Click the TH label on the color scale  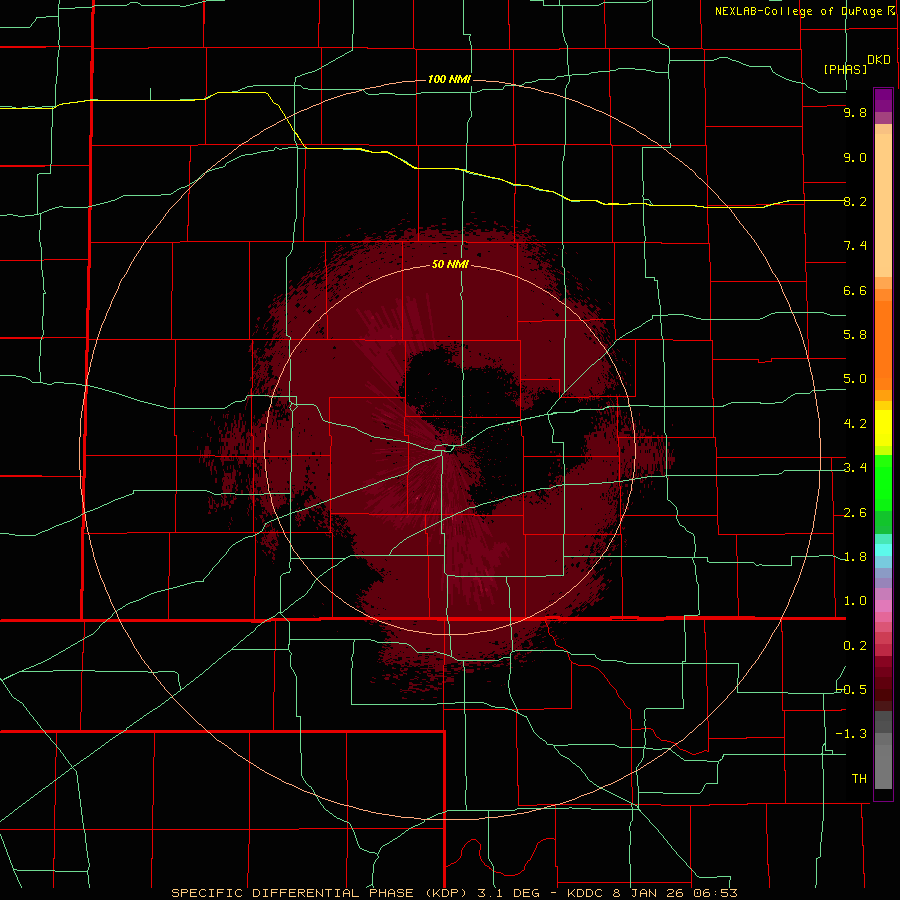(859, 779)
